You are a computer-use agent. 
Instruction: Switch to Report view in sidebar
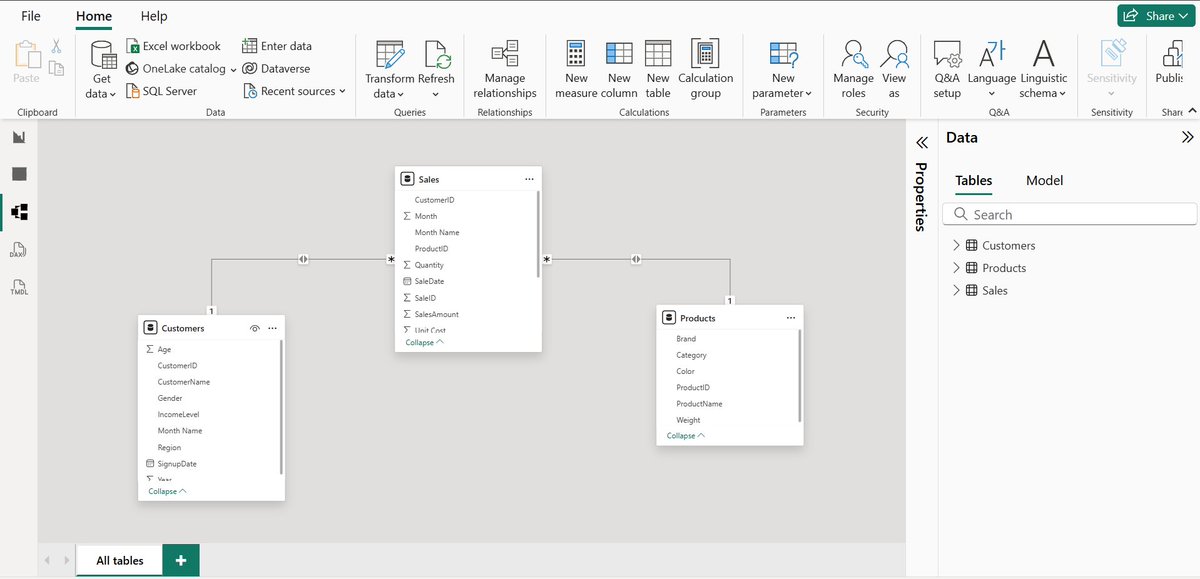pyautogui.click(x=19, y=137)
